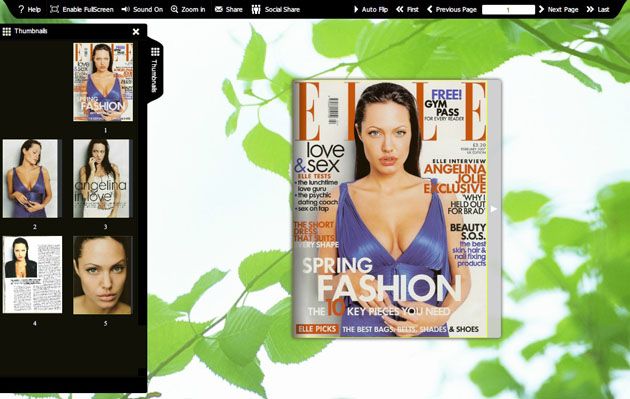Click the Zoom In magnifier button
The width and height of the screenshot is (630, 399).
point(188,9)
